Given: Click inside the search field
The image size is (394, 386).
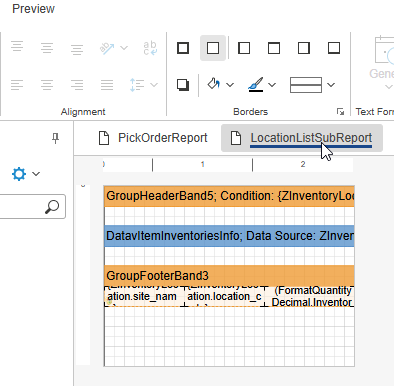Looking at the screenshot, I should click(x=32, y=207).
